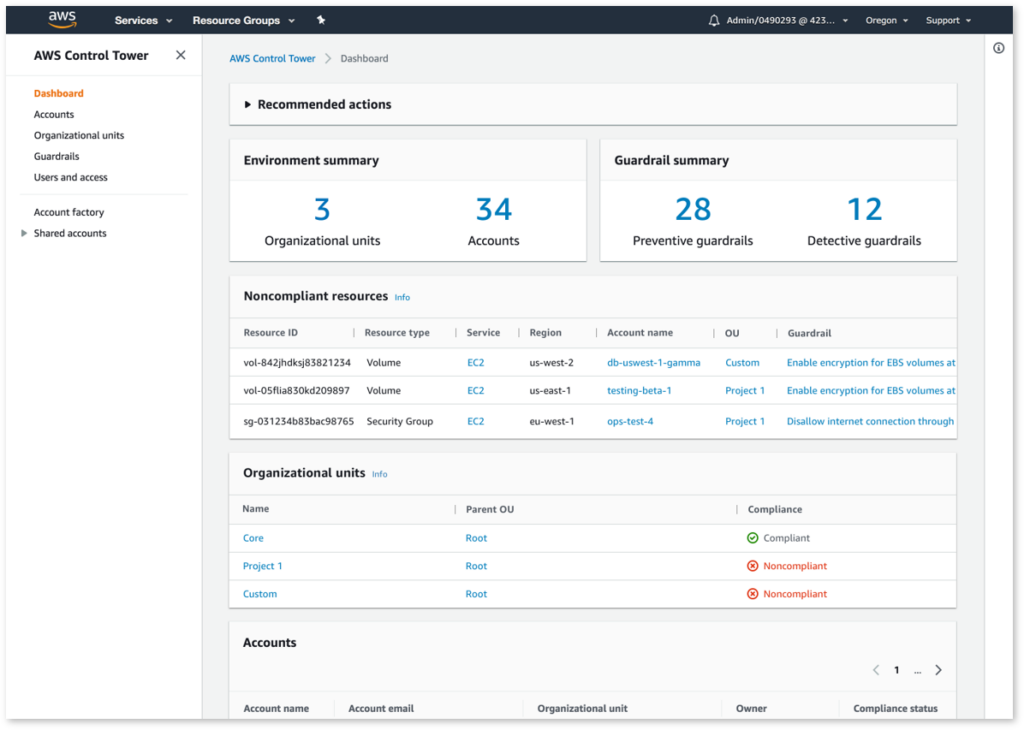This screenshot has width=1024, height=730.
Task: Close the AWS Control Tower sidebar
Action: point(180,55)
